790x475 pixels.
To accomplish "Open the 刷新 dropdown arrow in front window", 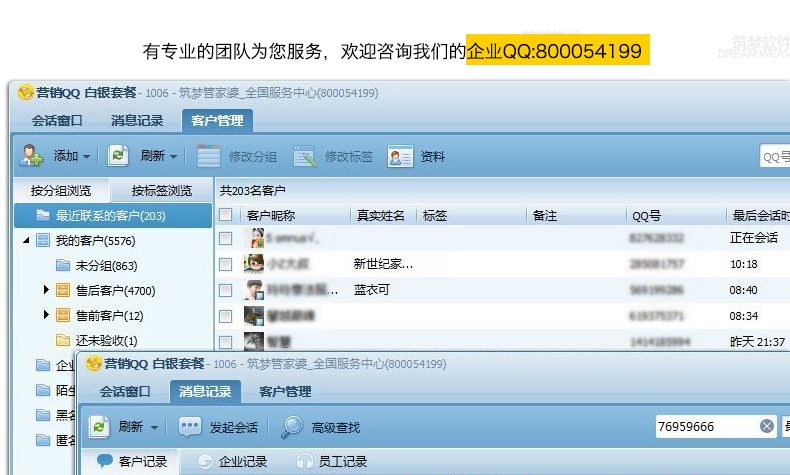I will click(x=154, y=428).
